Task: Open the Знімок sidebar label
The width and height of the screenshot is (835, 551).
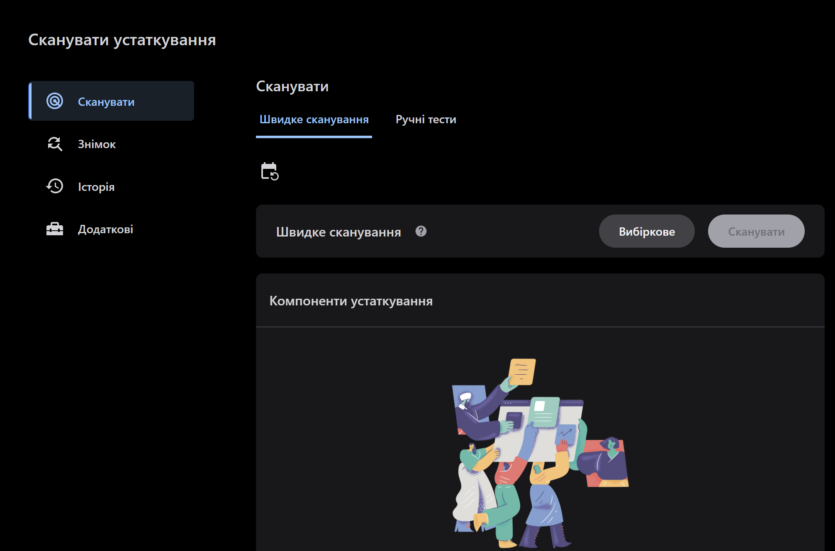Action: tap(96, 144)
